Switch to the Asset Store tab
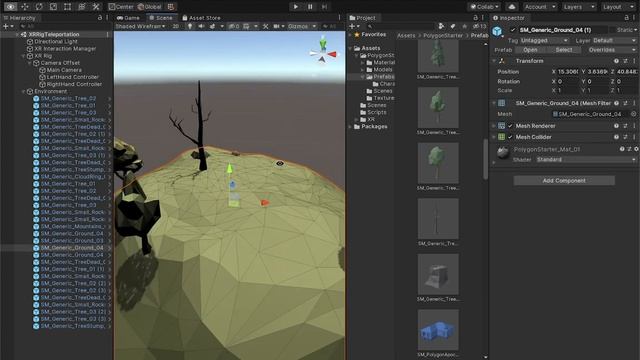640x360 pixels. pos(201,18)
